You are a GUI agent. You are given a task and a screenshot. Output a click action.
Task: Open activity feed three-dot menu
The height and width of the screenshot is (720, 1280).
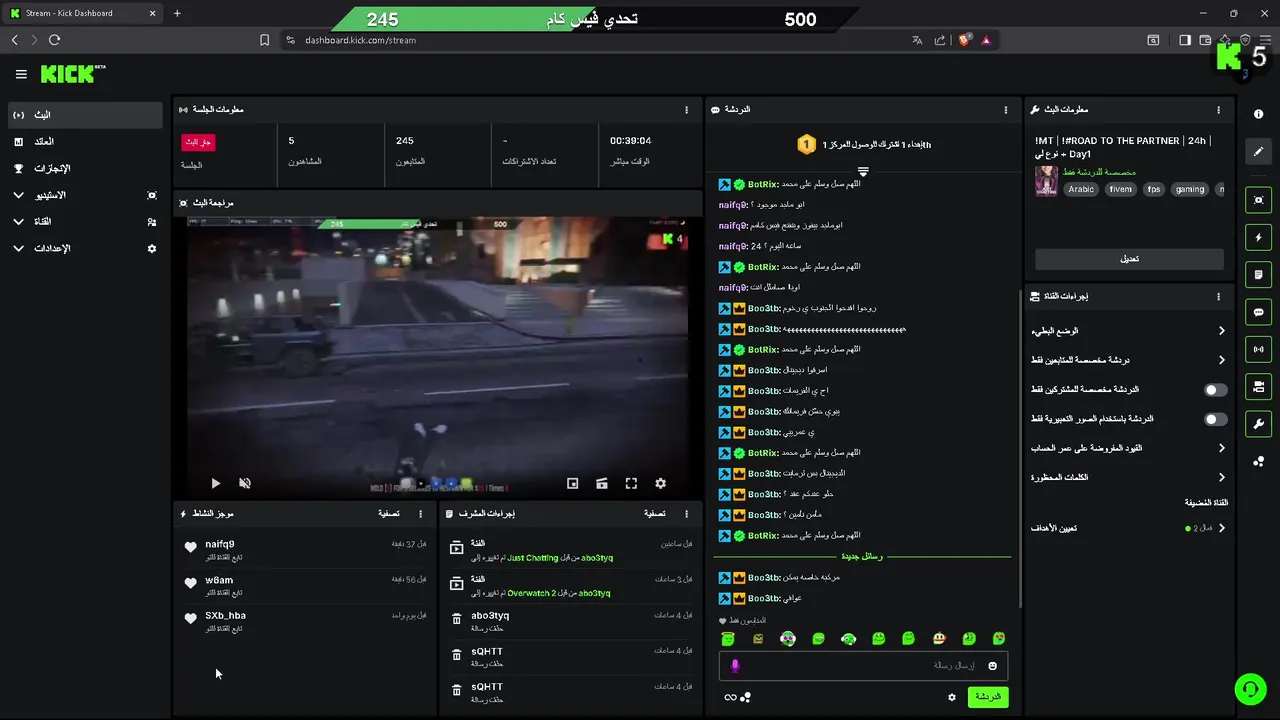[x=420, y=513]
